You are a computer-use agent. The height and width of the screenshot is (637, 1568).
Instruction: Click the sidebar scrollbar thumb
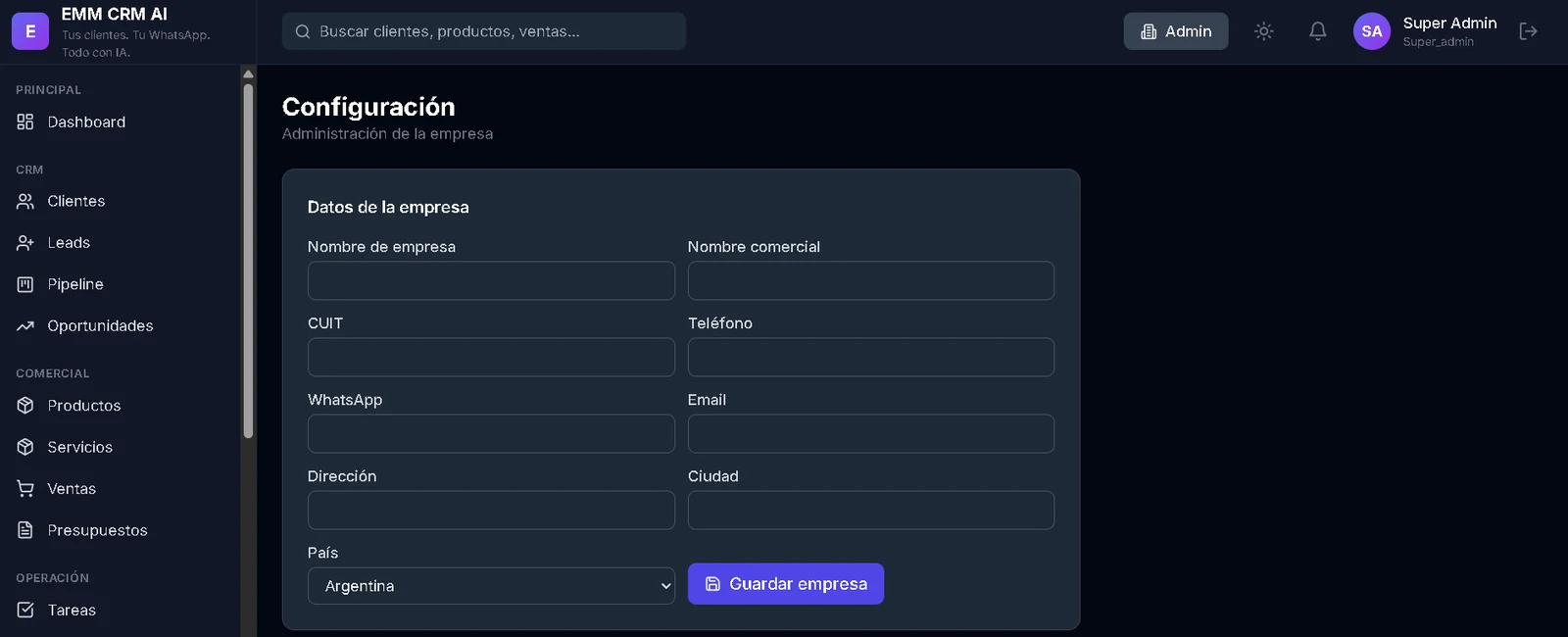[248, 261]
